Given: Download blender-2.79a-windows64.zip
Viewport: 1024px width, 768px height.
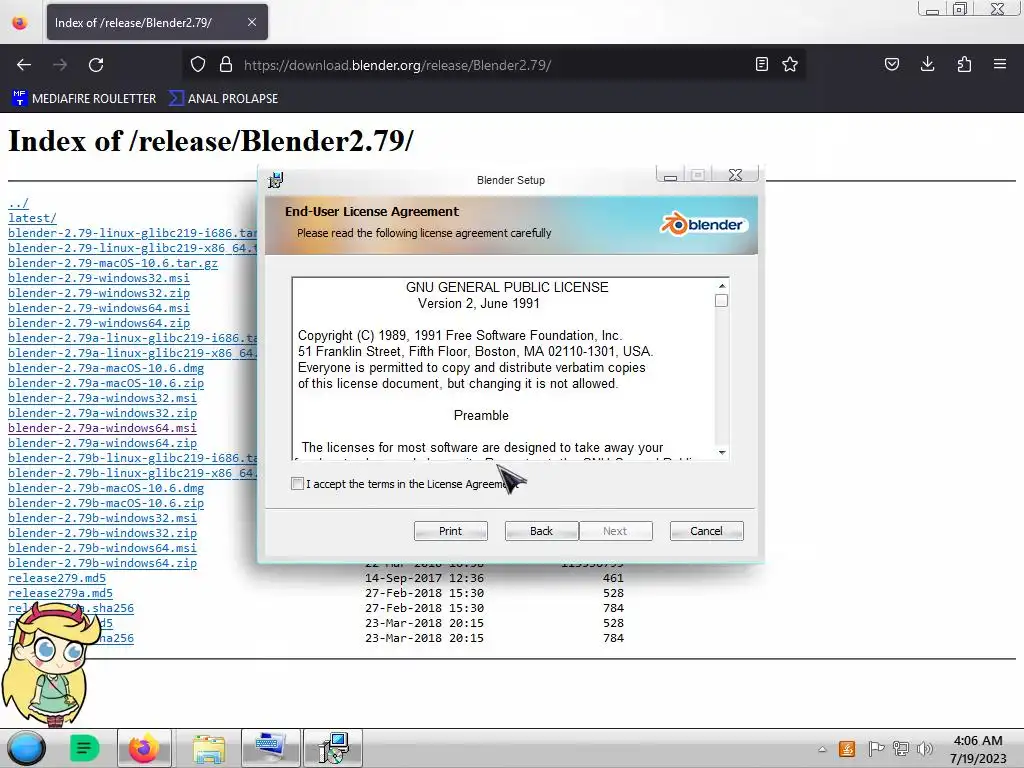Looking at the screenshot, I should (x=103, y=443).
